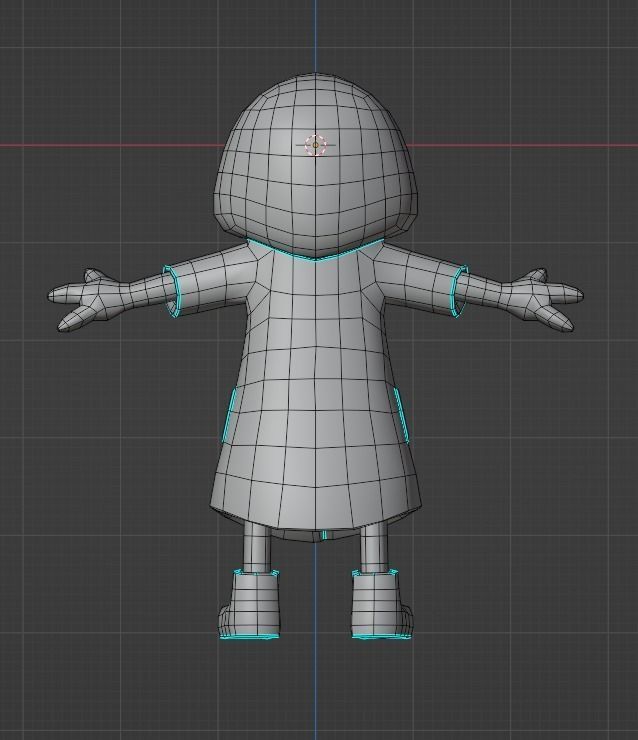Select the thin leg above the right-side boot
Image resolution: width=638 pixels, height=740 pixels.
click(x=374, y=547)
